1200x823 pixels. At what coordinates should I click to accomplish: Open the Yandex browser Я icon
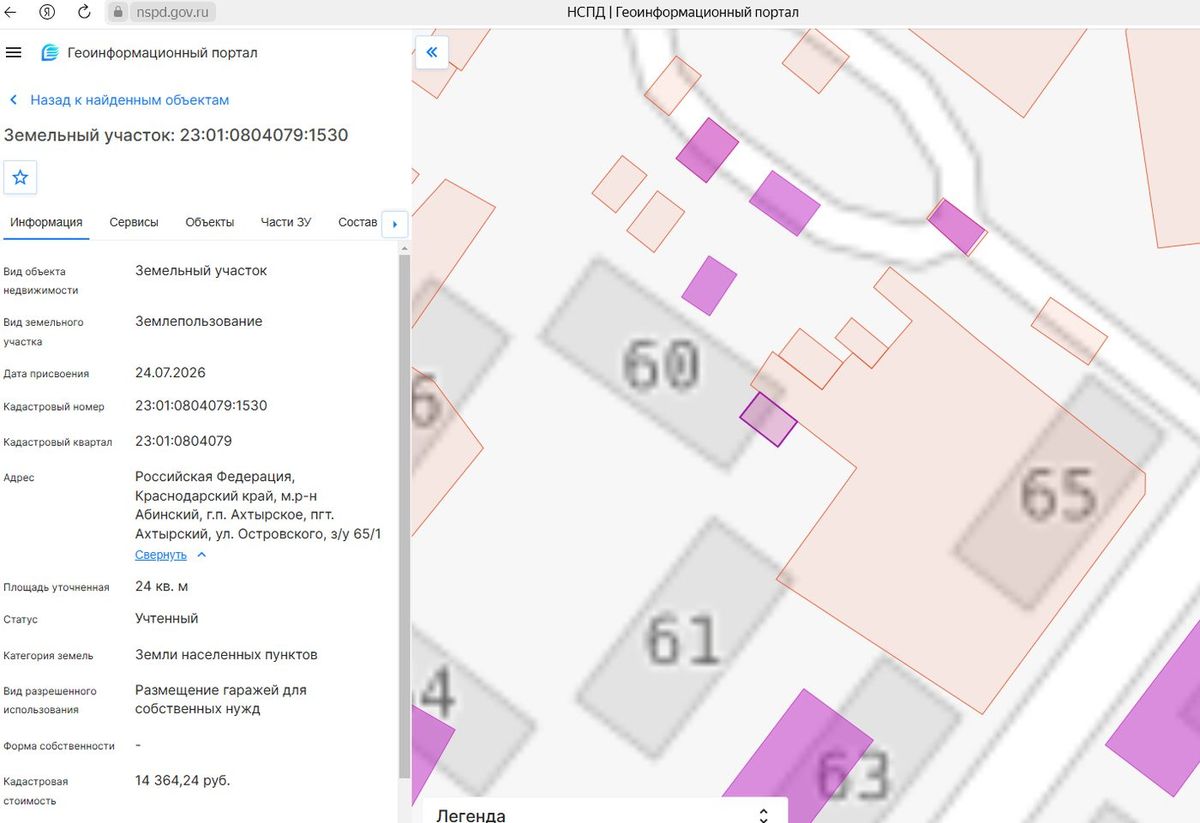pos(48,12)
